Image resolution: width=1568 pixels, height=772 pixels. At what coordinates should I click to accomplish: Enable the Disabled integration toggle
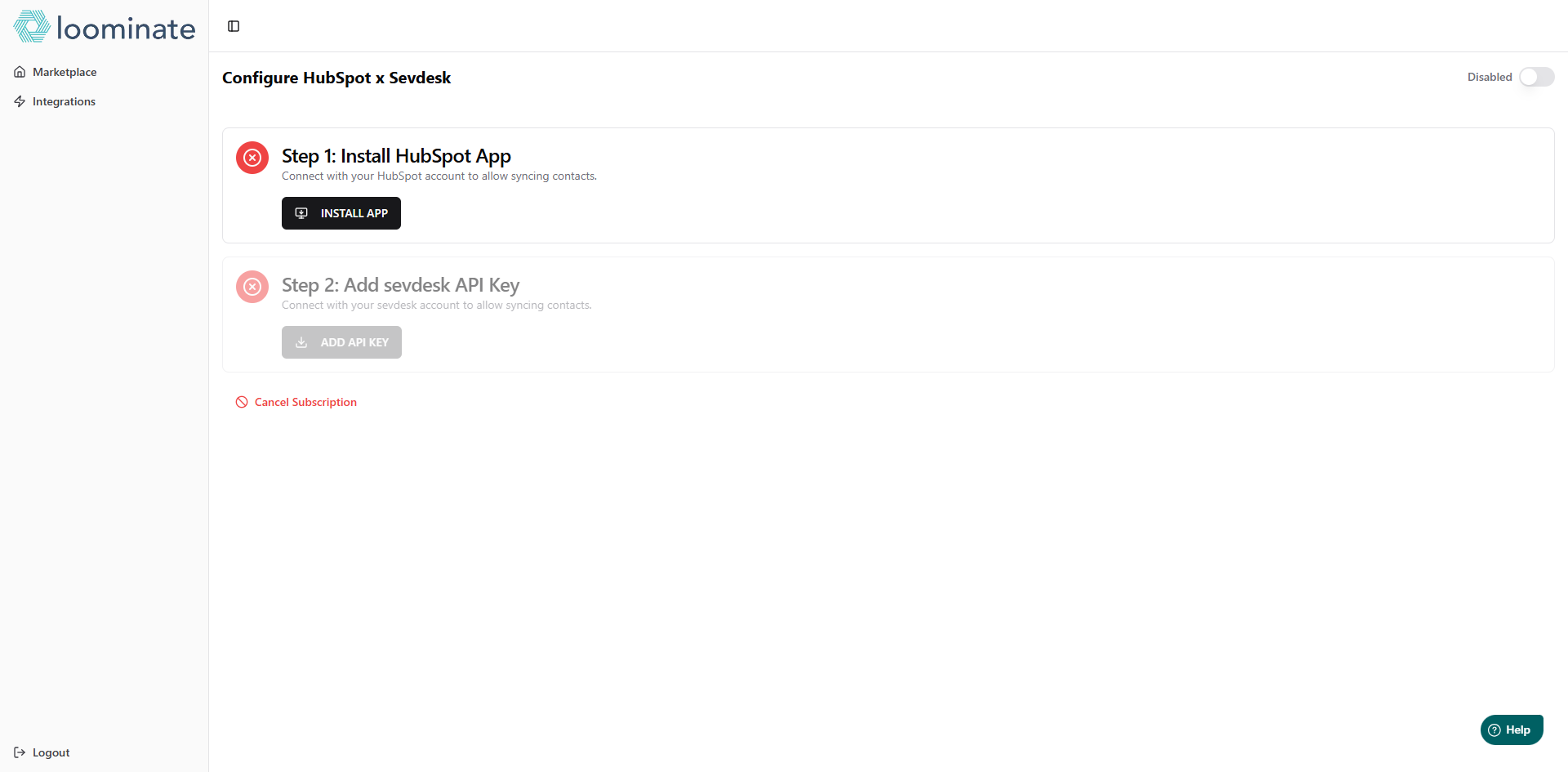click(x=1536, y=77)
